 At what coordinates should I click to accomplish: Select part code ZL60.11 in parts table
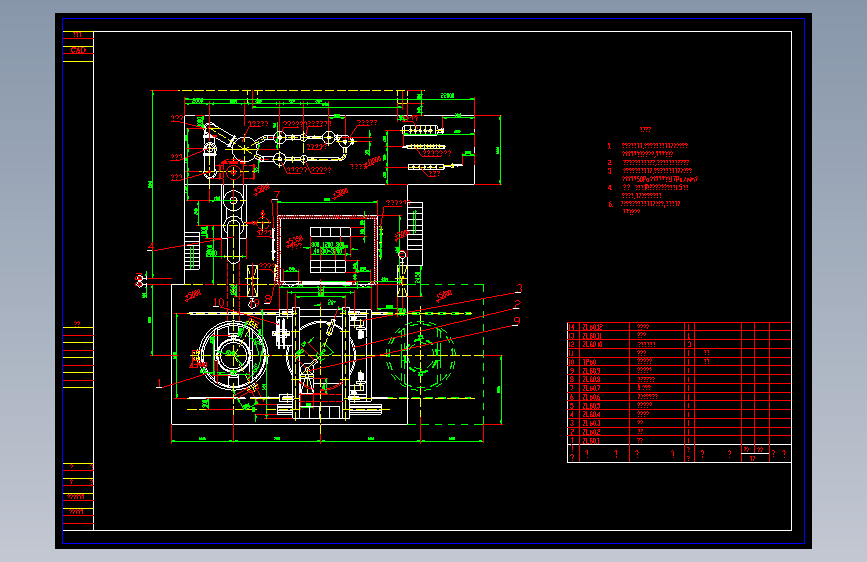click(592, 336)
